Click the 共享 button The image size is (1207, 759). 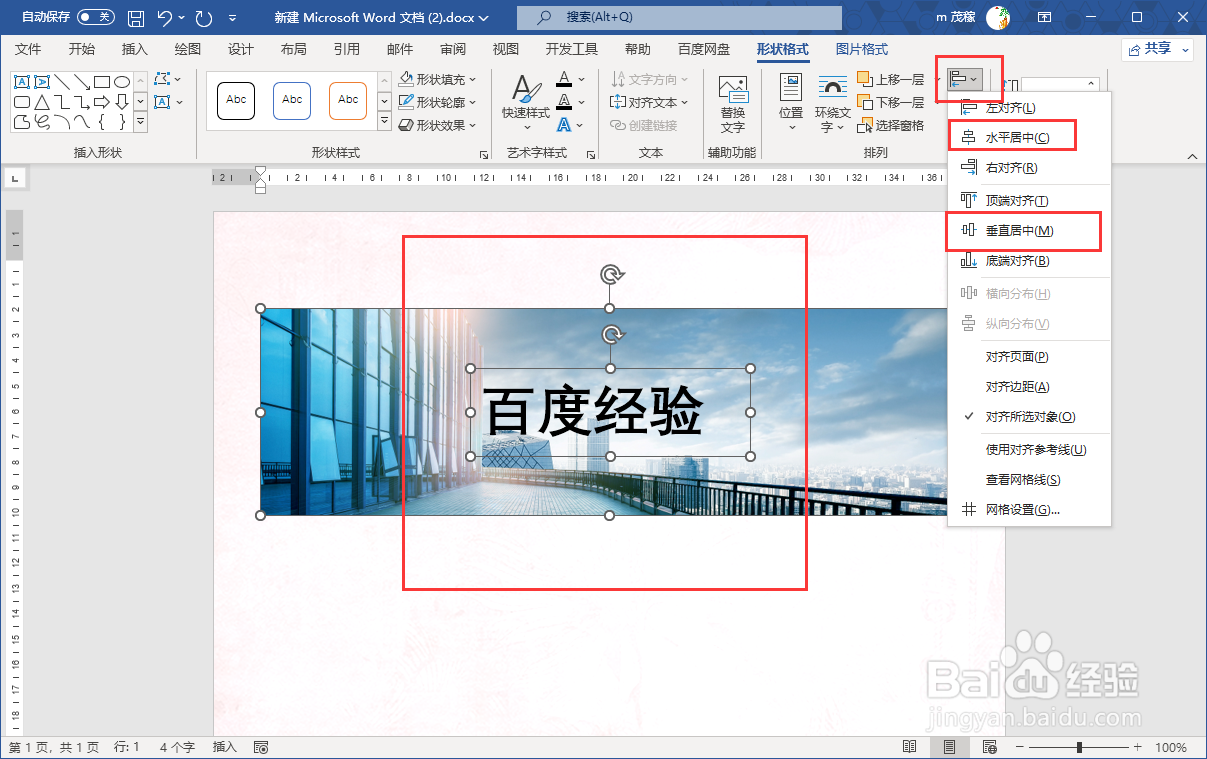(x=1155, y=48)
